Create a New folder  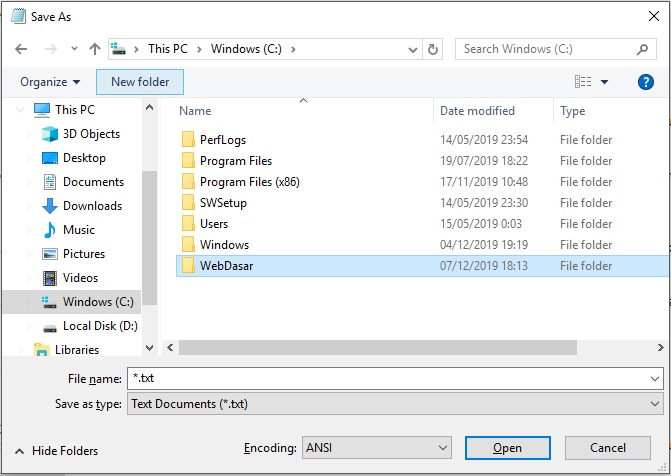pyautogui.click(x=140, y=82)
